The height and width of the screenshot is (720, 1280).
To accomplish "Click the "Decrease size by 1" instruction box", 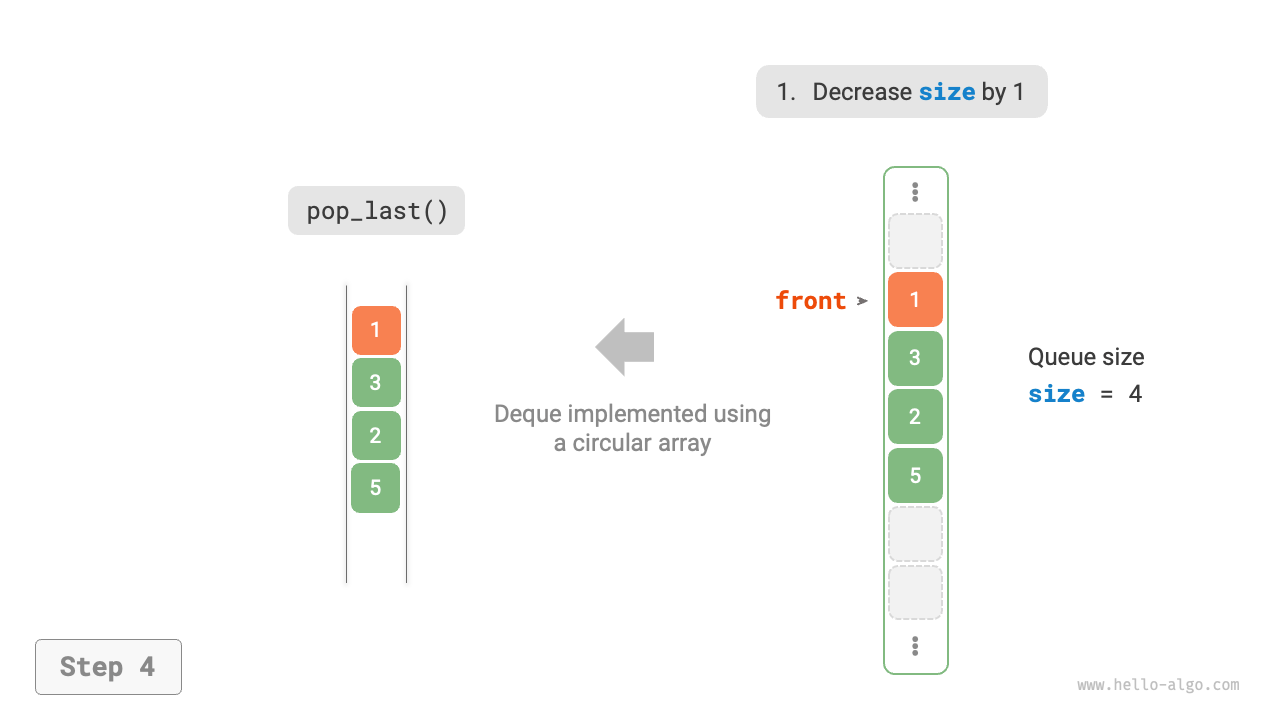I will [x=901, y=92].
